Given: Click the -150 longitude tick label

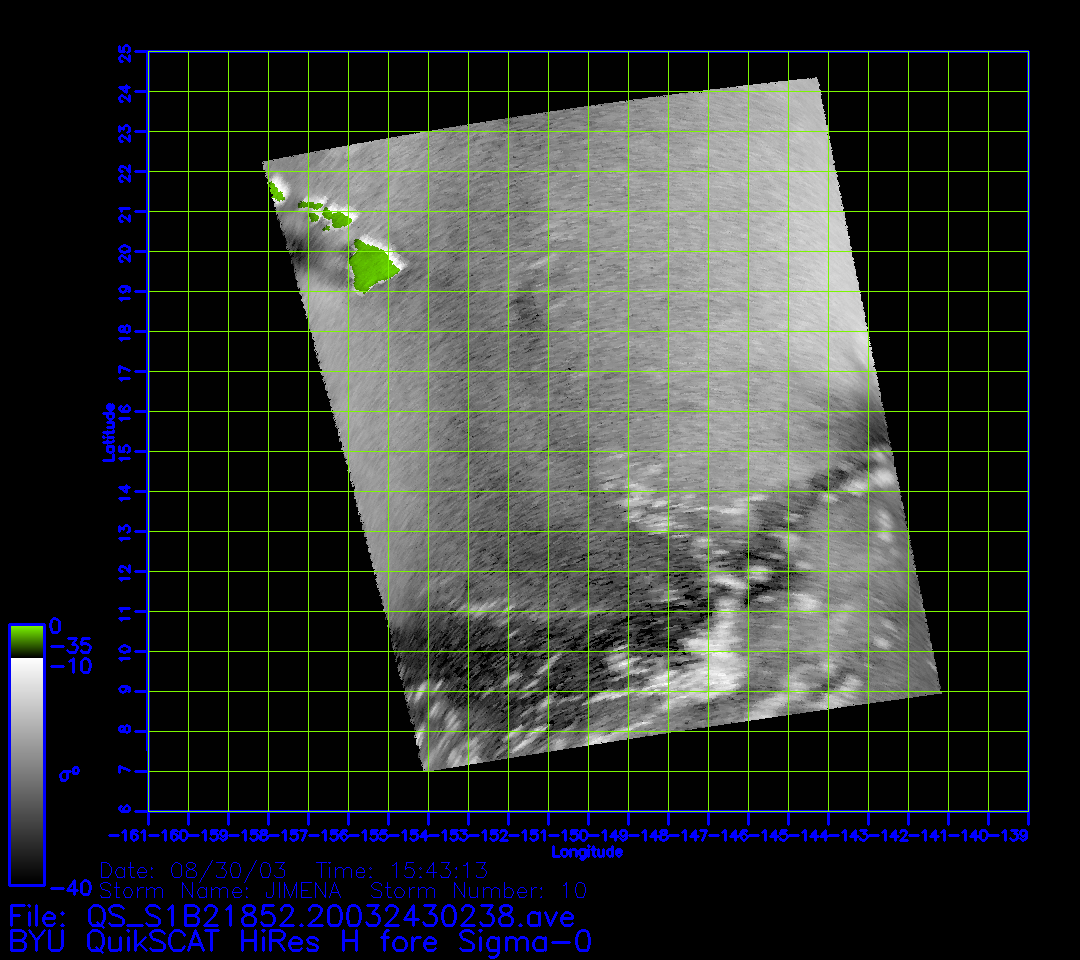Looking at the screenshot, I should (588, 835).
